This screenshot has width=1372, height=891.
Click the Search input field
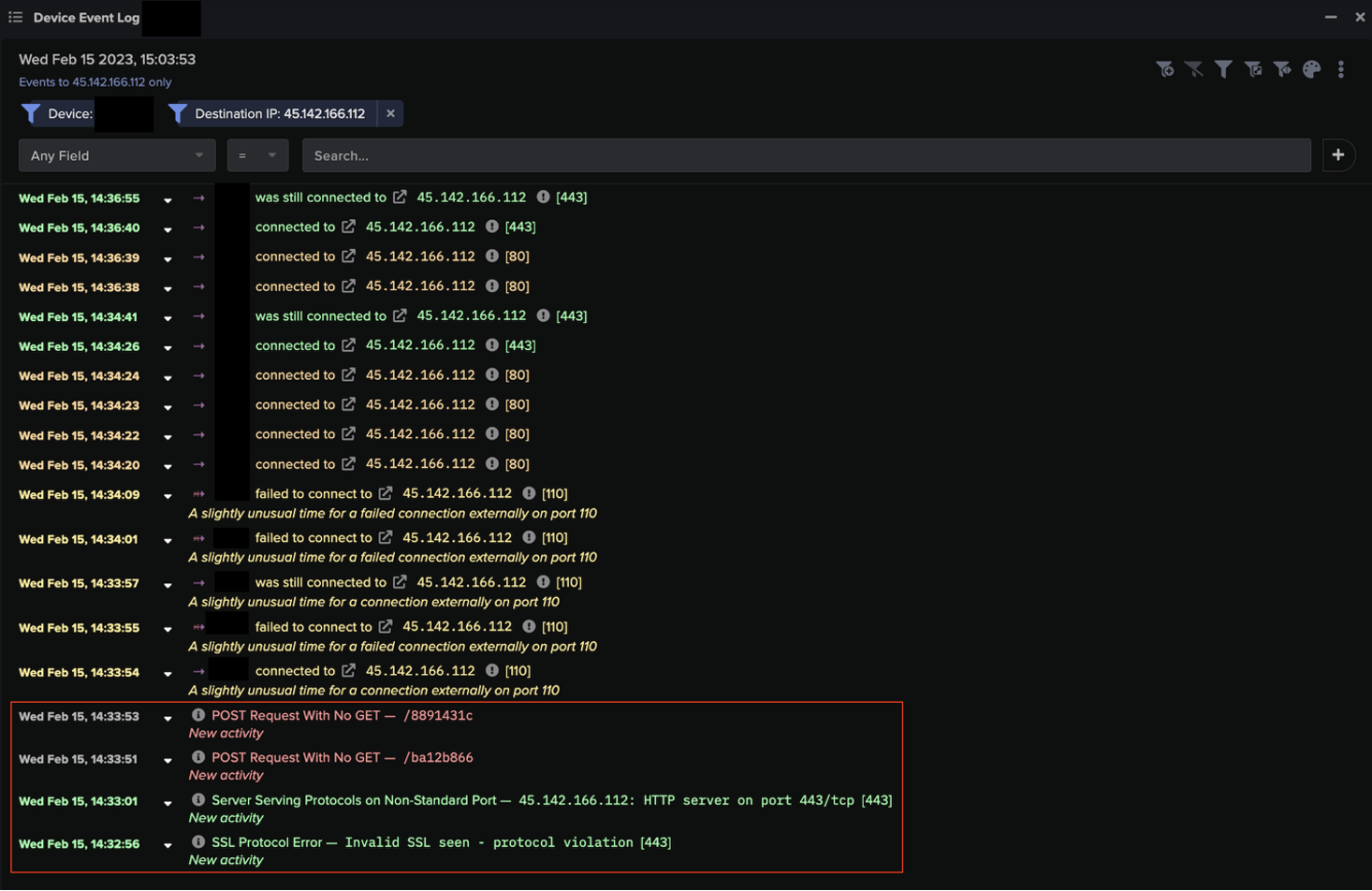tap(806, 155)
